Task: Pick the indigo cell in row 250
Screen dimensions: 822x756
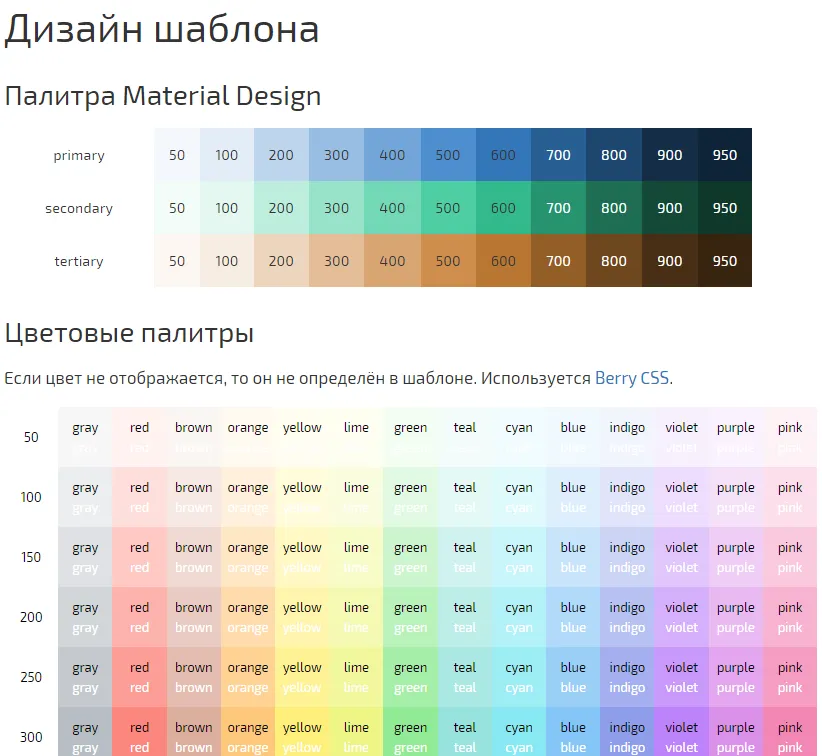Action: (627, 677)
